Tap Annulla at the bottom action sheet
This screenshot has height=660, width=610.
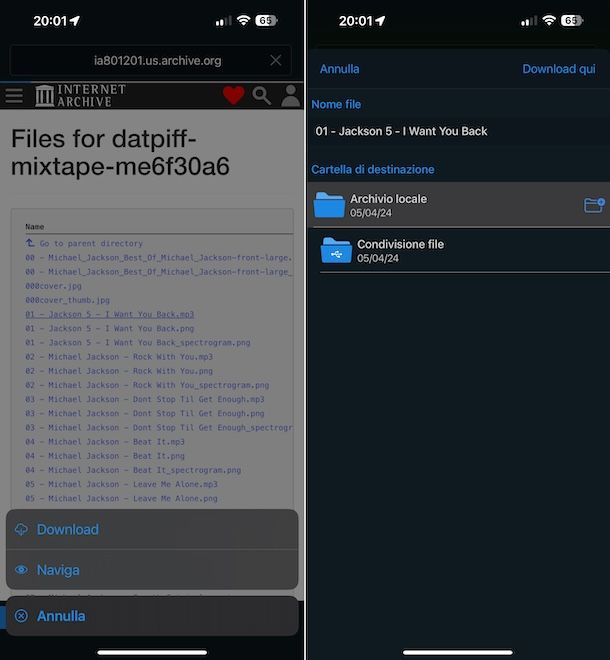pyautogui.click(x=152, y=616)
